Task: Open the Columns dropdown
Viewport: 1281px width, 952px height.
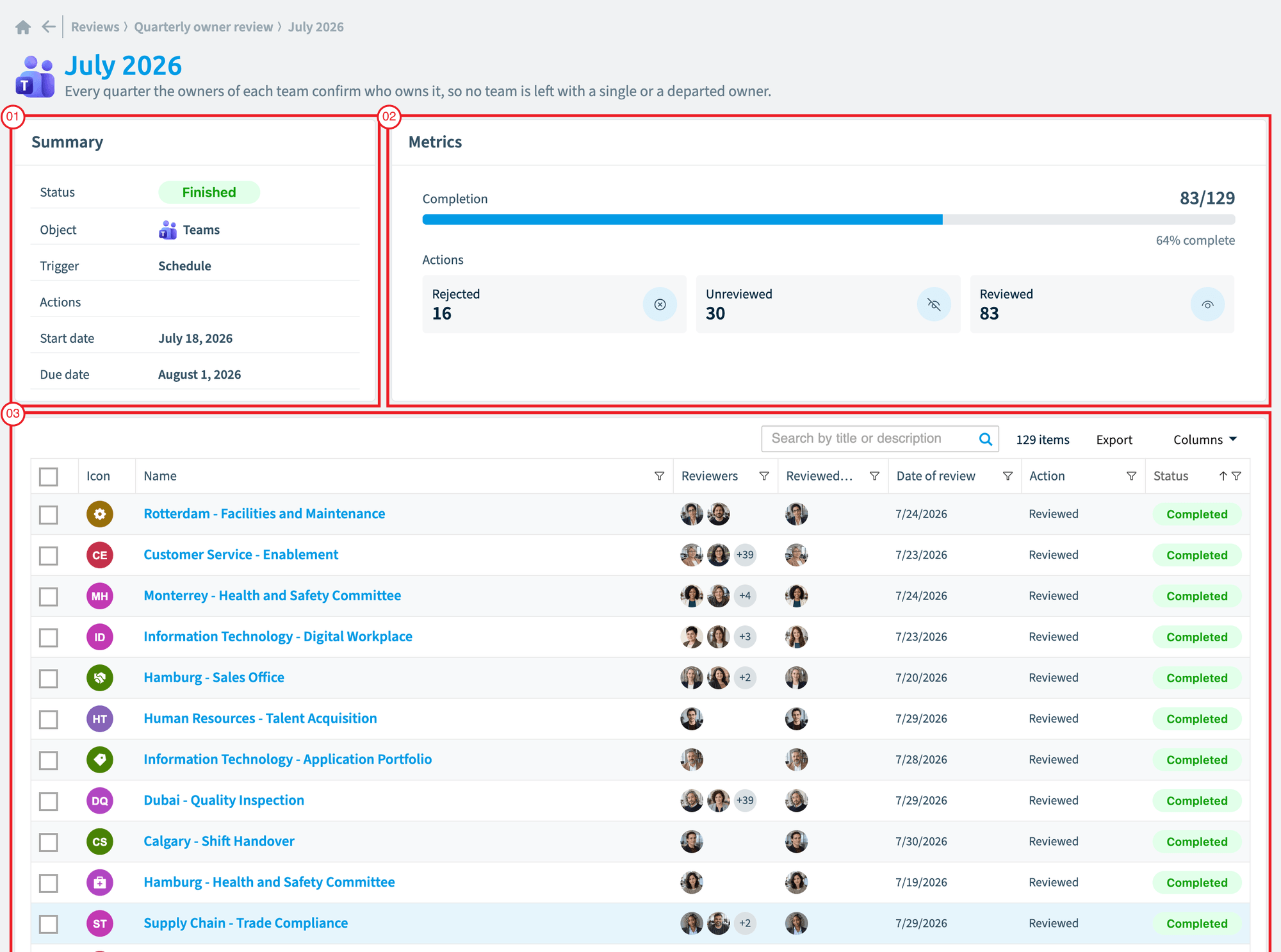Action: point(1205,439)
